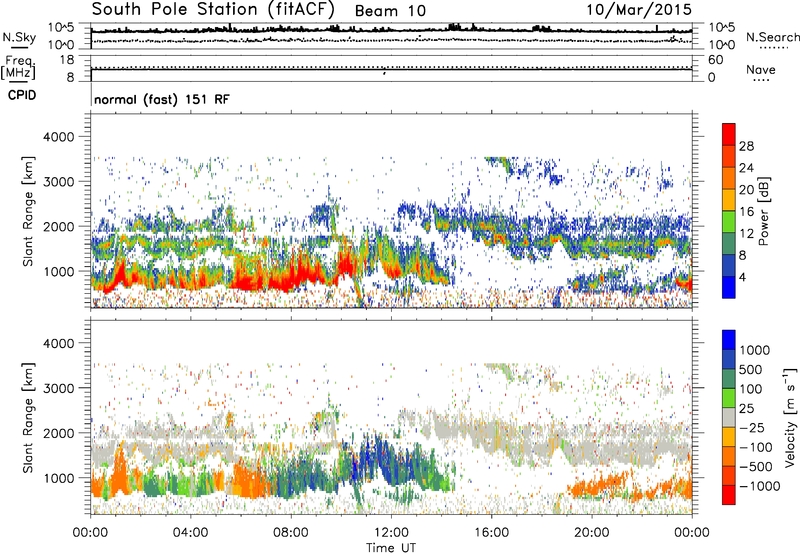Click the 4 tick on the power colorbar
The image size is (800, 554).
tap(743, 277)
